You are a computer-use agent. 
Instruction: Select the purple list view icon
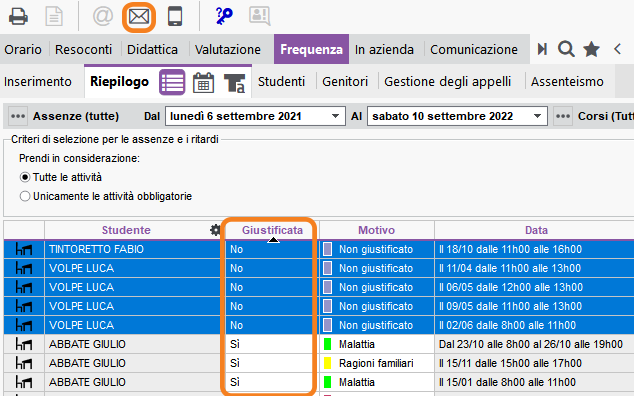point(172,82)
